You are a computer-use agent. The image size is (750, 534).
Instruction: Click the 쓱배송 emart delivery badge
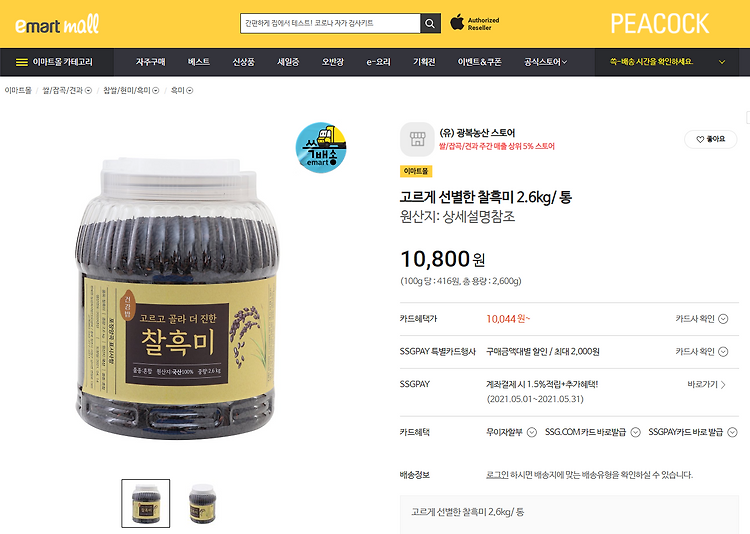tap(320, 147)
